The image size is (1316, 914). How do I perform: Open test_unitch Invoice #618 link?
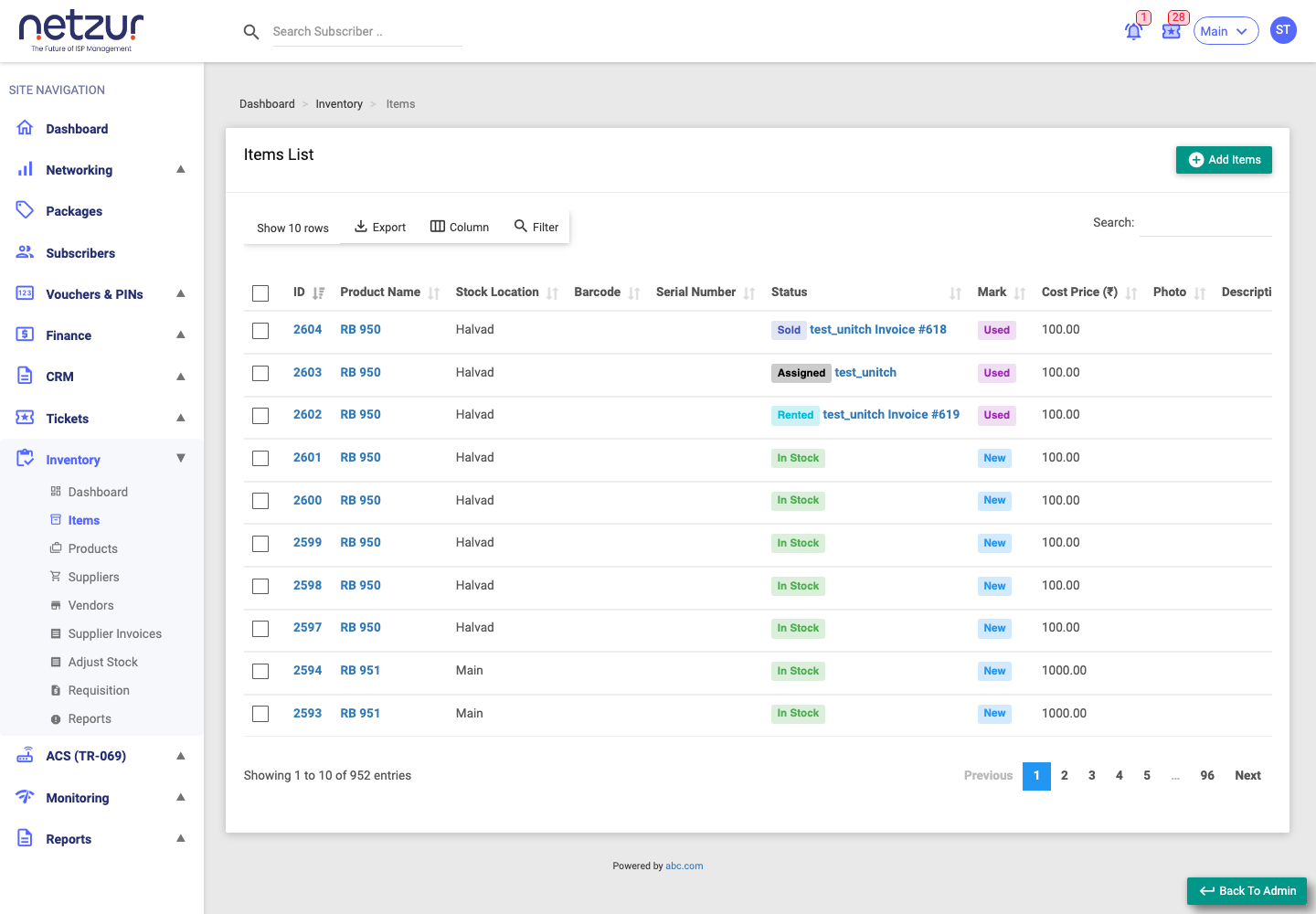pyautogui.click(x=878, y=329)
